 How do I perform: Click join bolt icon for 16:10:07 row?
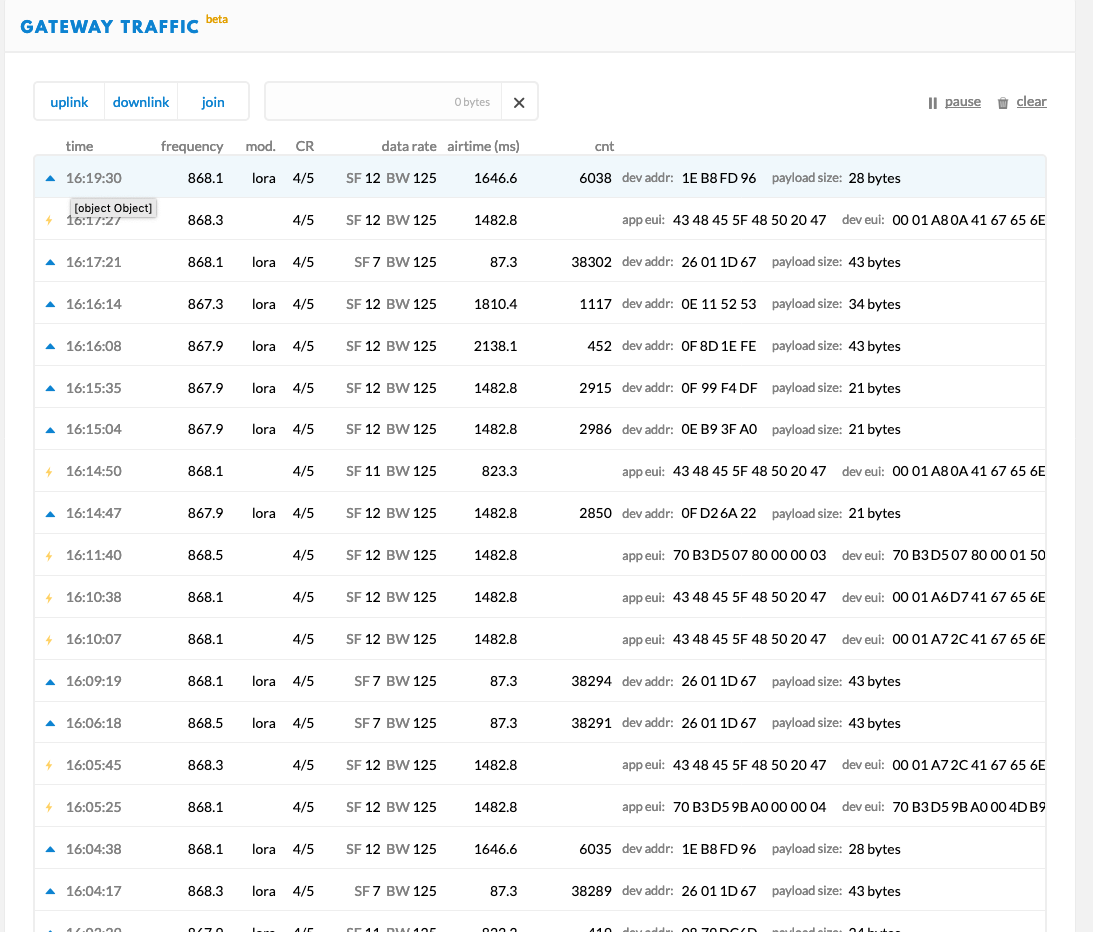coord(49,639)
